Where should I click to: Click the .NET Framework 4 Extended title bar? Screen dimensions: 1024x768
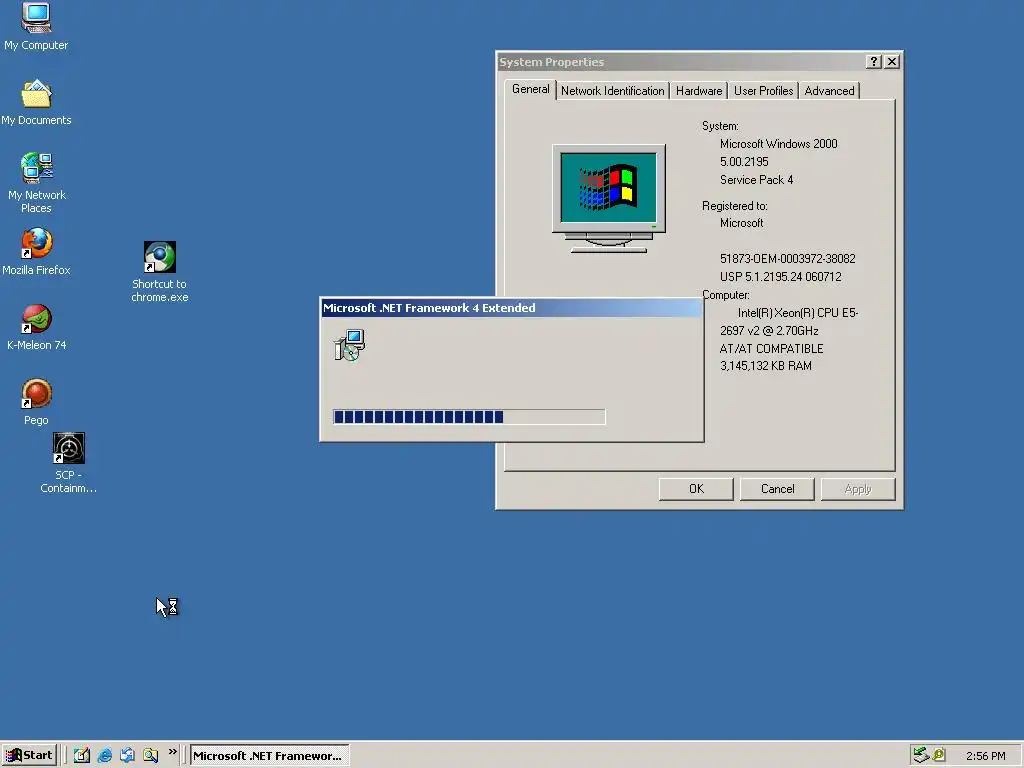tap(511, 308)
